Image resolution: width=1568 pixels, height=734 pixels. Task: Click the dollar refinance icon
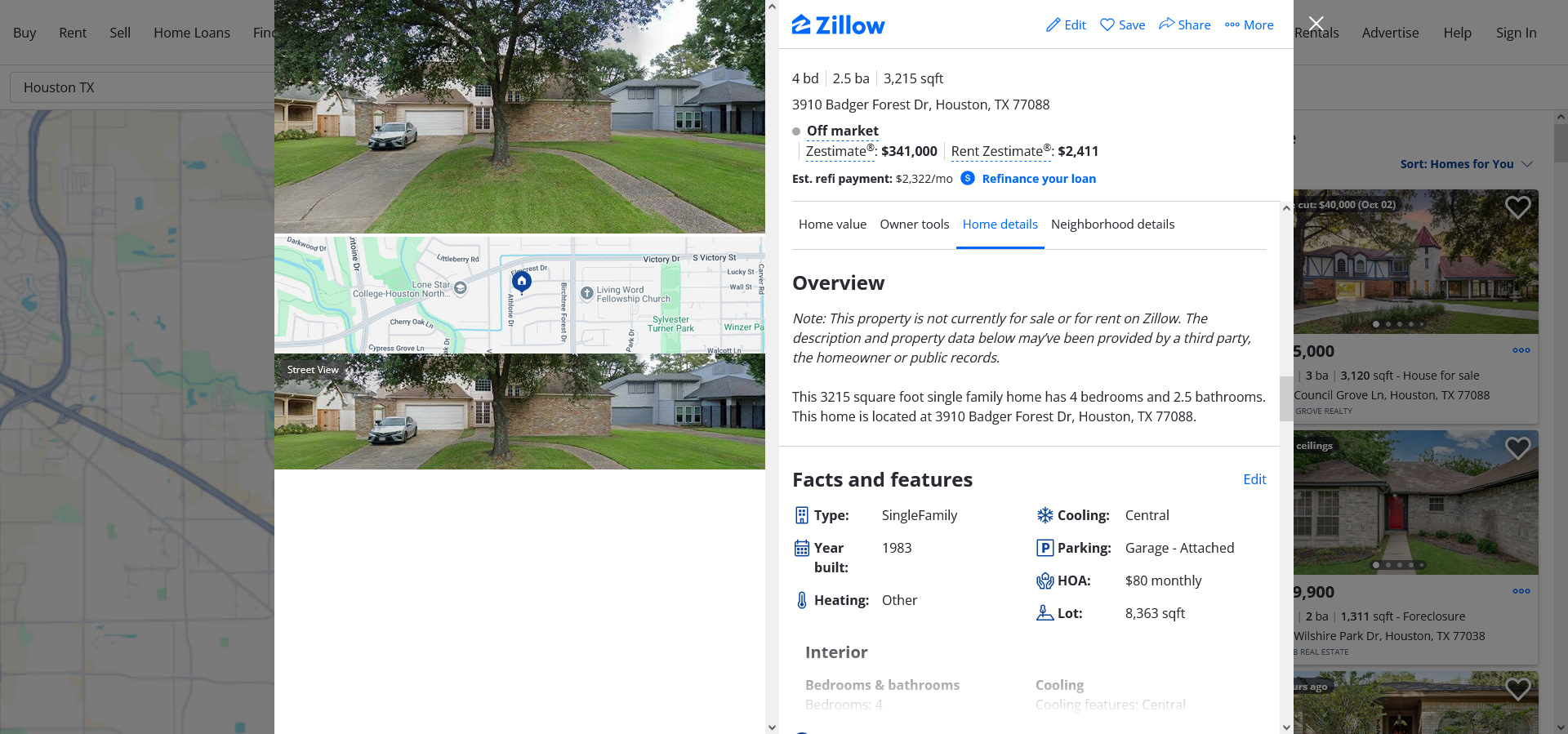coord(968,178)
